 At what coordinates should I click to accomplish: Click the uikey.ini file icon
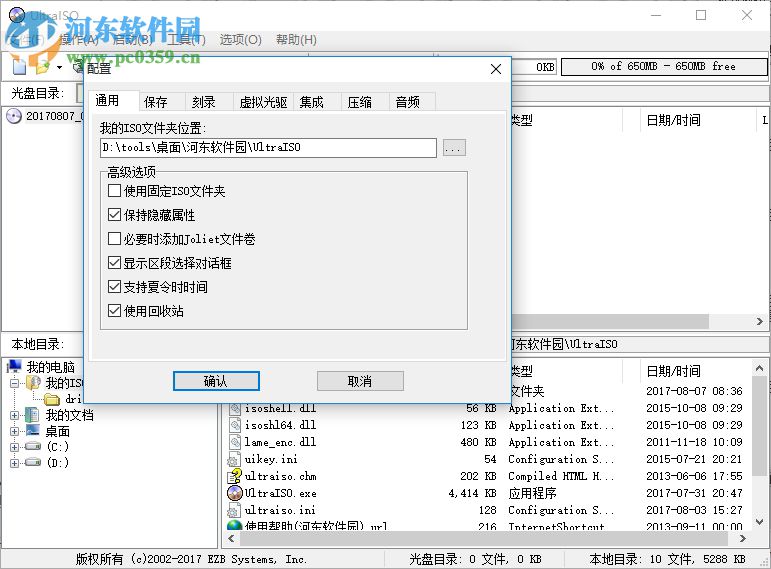[234, 459]
